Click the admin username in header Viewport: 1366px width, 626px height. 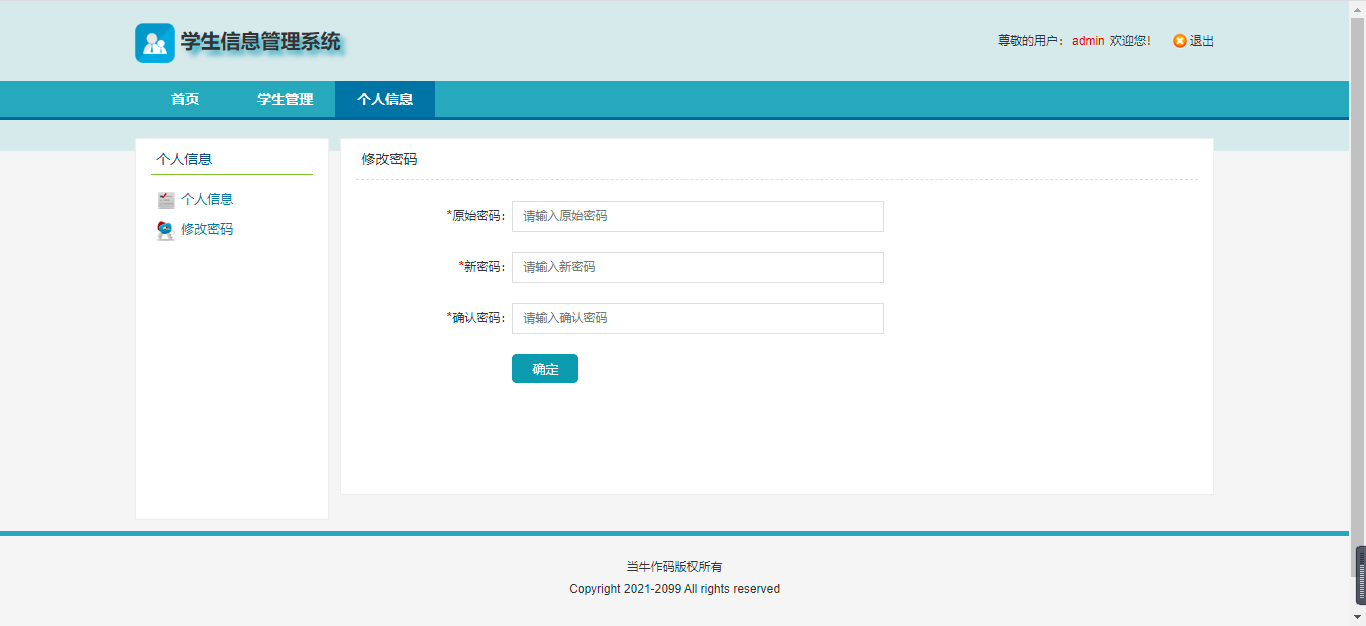[x=1088, y=41]
